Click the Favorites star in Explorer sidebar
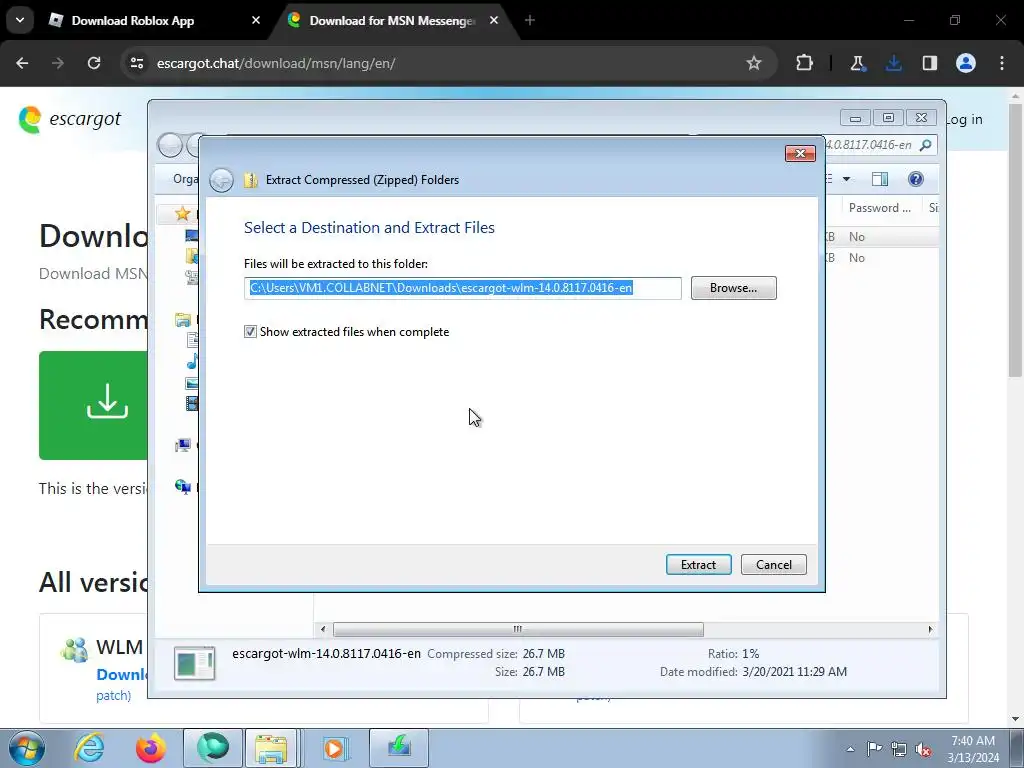 (183, 214)
